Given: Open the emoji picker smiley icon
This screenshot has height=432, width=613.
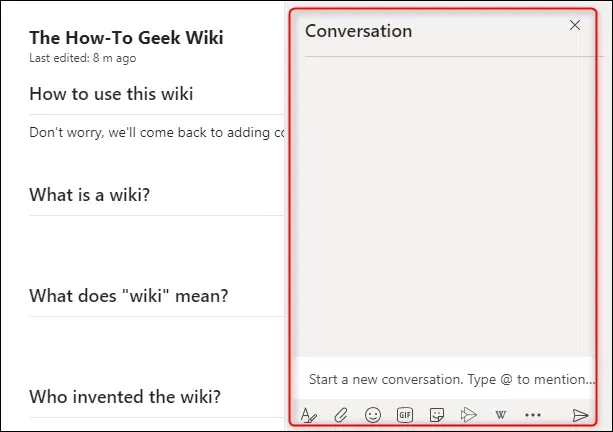Looking at the screenshot, I should coord(373,415).
